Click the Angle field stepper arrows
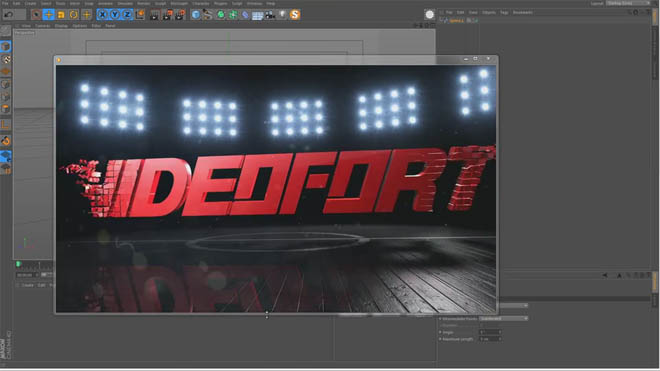 pos(500,332)
